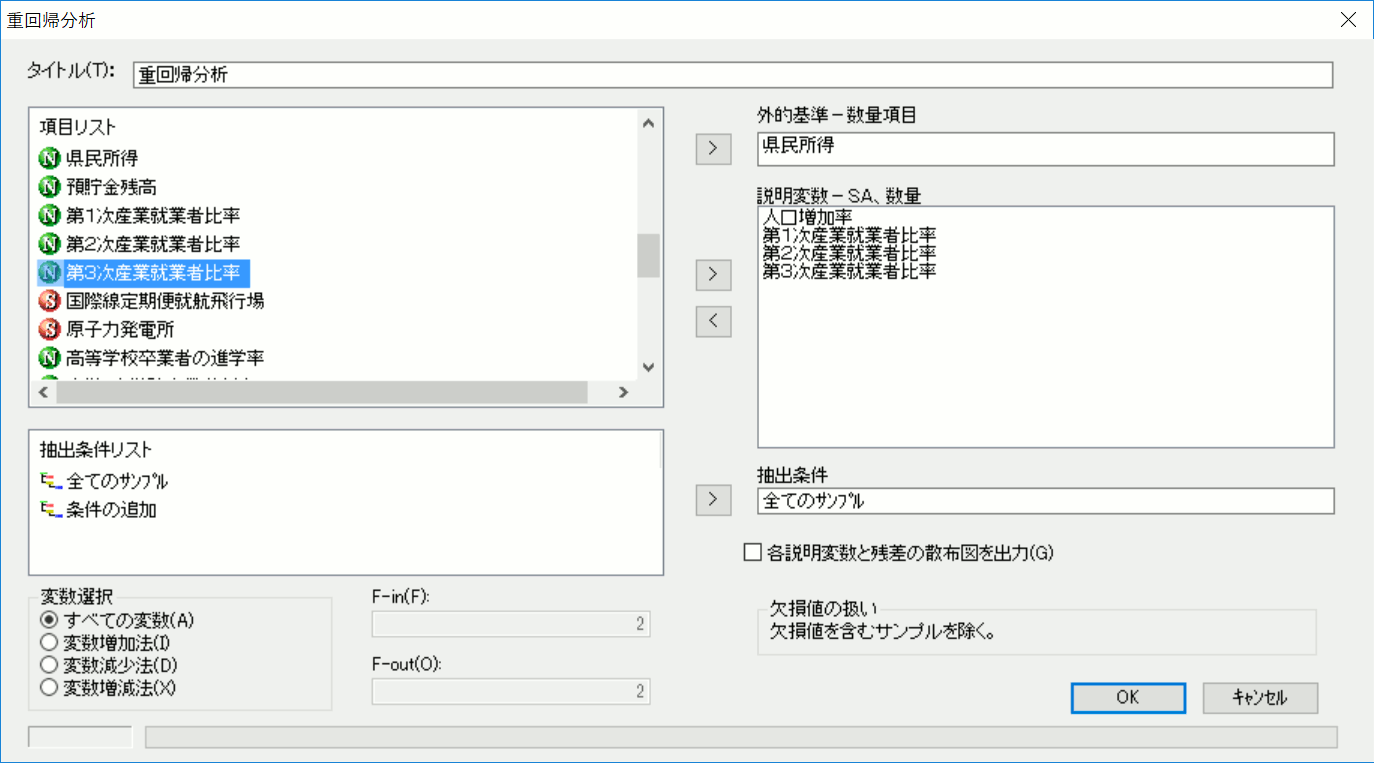Click the 外的基準 field containing 県民所得

(1046, 148)
